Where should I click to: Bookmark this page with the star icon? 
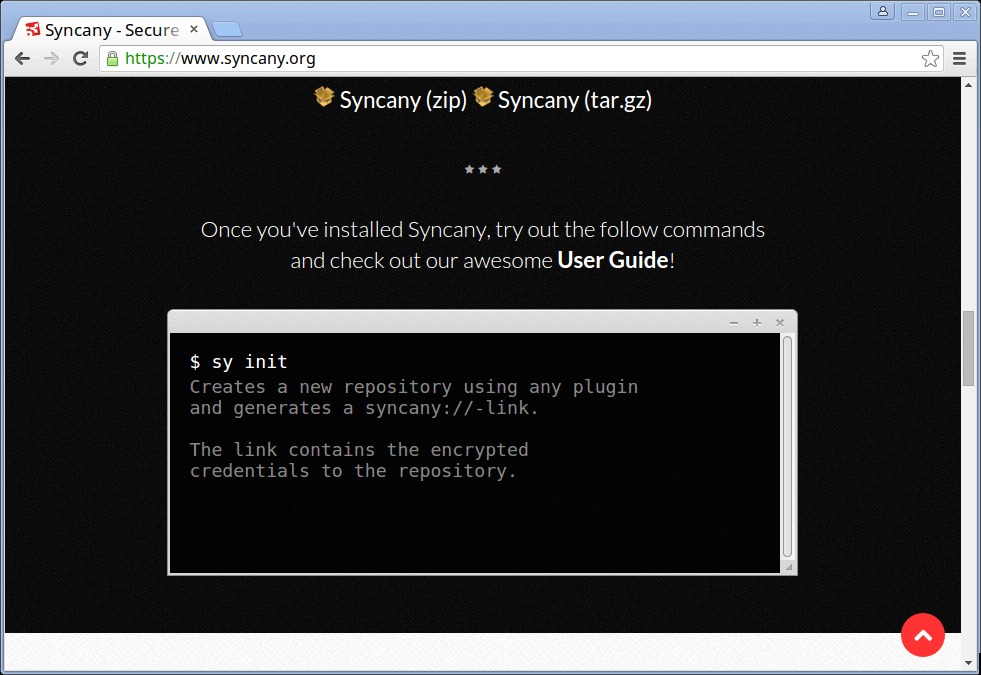930,59
